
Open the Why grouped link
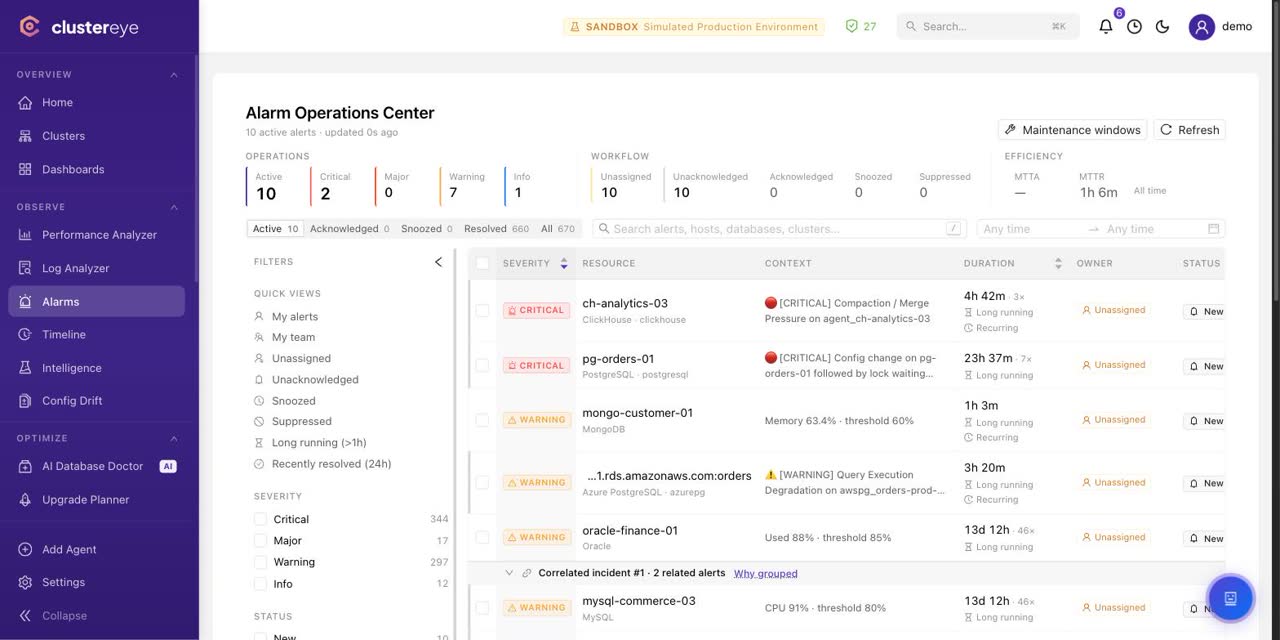click(765, 573)
